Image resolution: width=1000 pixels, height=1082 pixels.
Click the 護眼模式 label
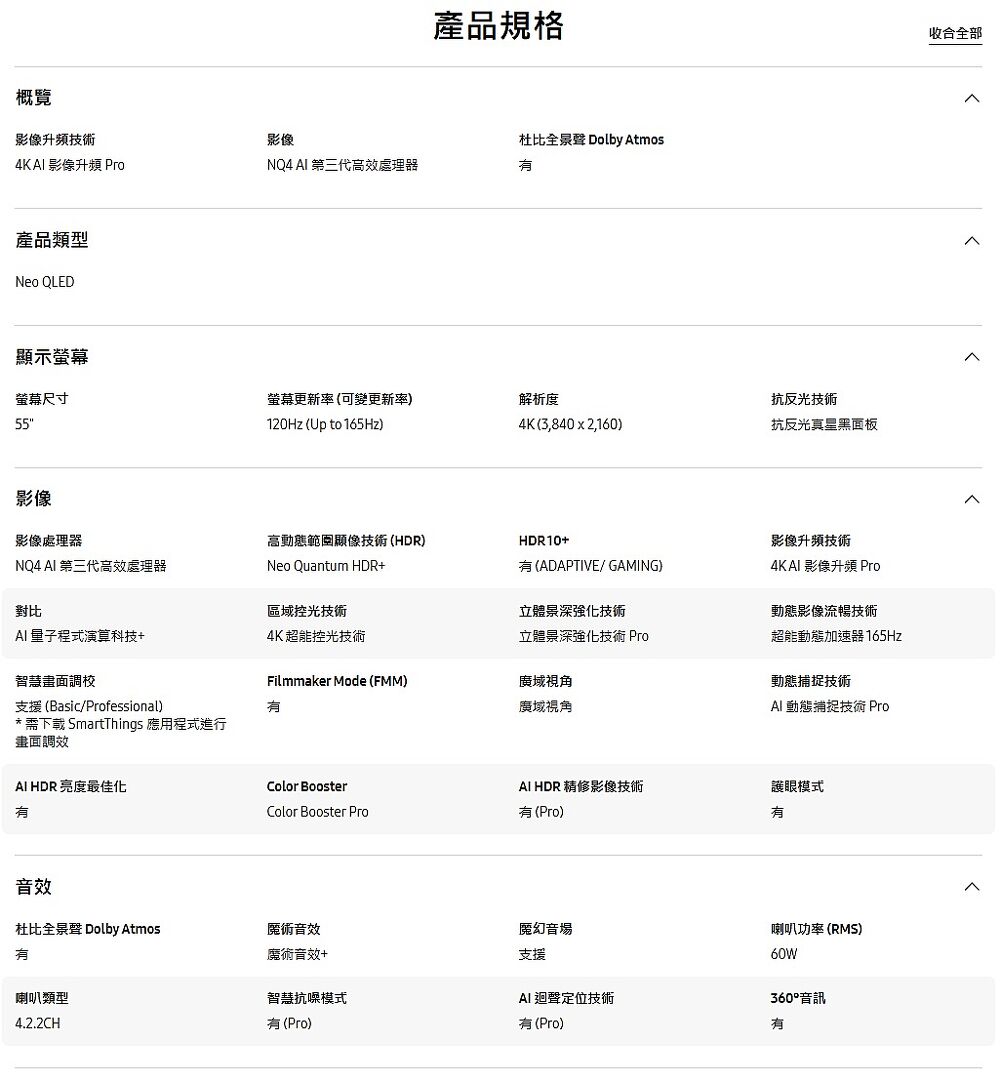pos(797,787)
